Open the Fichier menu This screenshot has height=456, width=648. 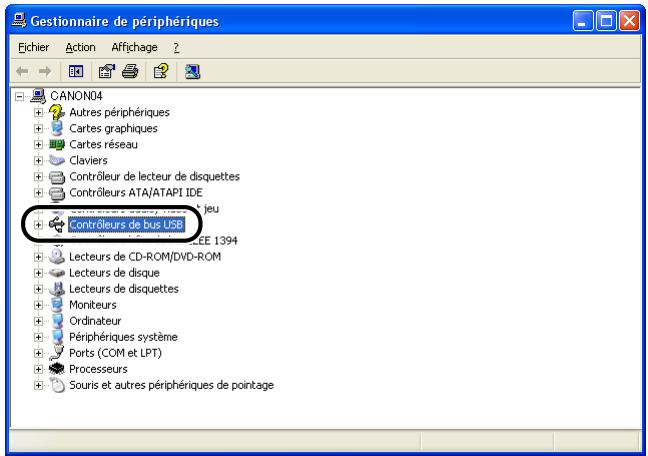pos(33,48)
